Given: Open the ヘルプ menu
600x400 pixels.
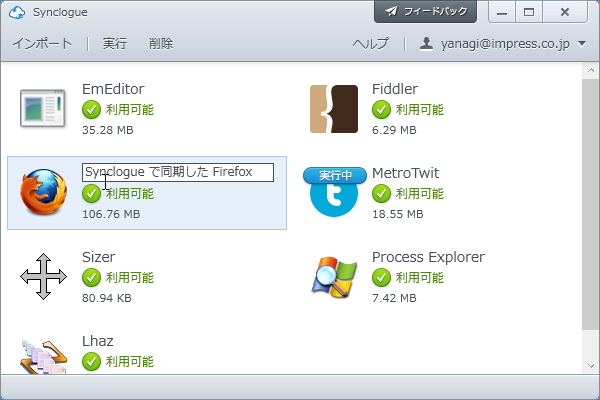Looking at the screenshot, I should point(370,44).
